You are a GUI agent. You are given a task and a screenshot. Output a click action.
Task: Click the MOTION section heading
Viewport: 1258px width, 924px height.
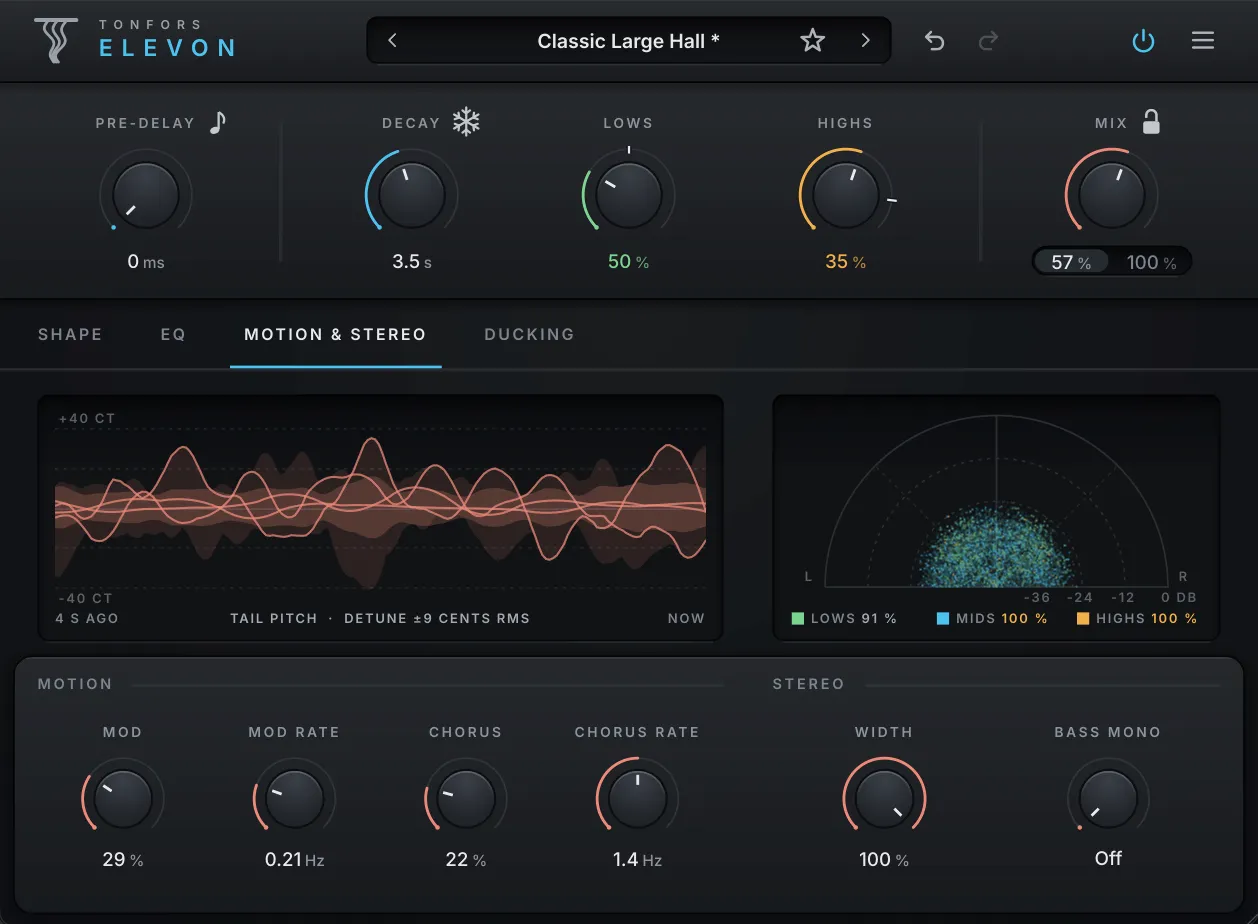tap(75, 684)
